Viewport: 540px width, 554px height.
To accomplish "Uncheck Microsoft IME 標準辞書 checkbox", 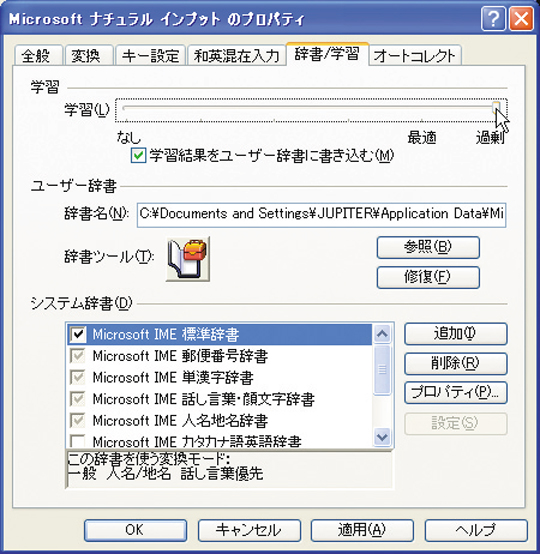I will tap(78, 334).
